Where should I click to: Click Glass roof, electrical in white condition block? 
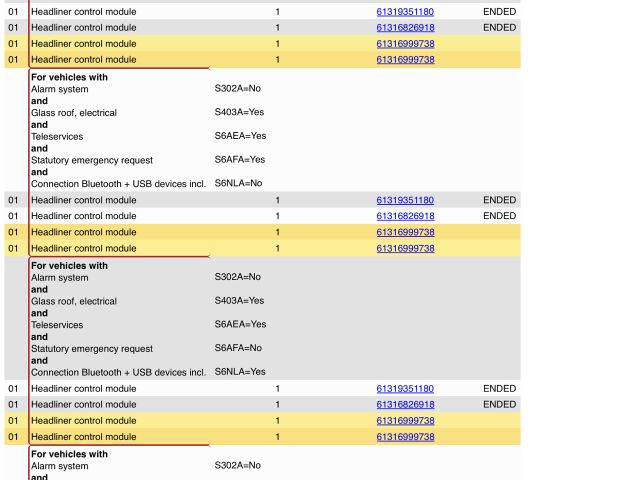tap(74, 113)
